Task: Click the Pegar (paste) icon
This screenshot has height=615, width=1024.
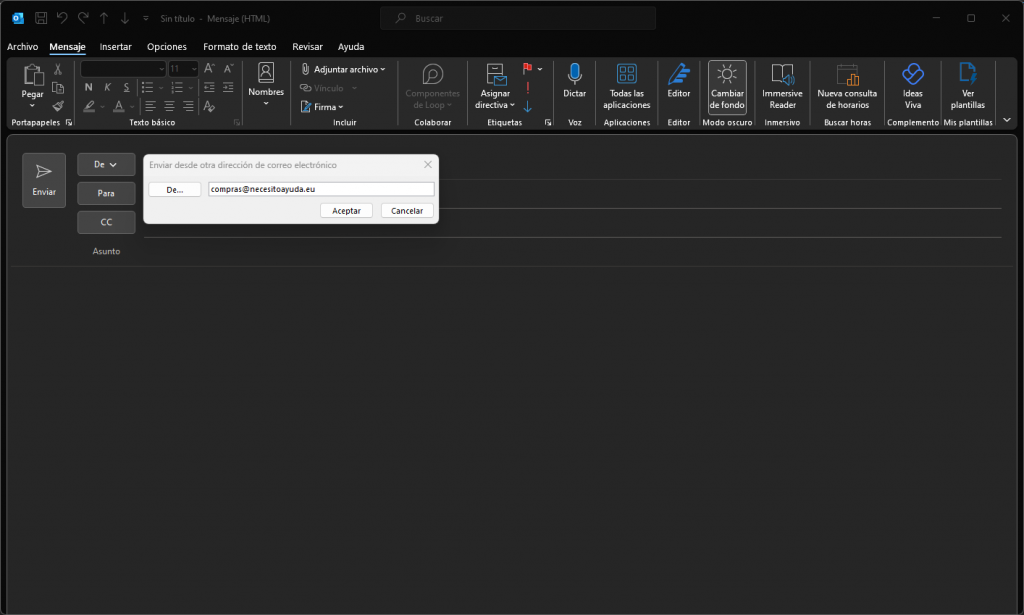Action: pyautogui.click(x=33, y=75)
